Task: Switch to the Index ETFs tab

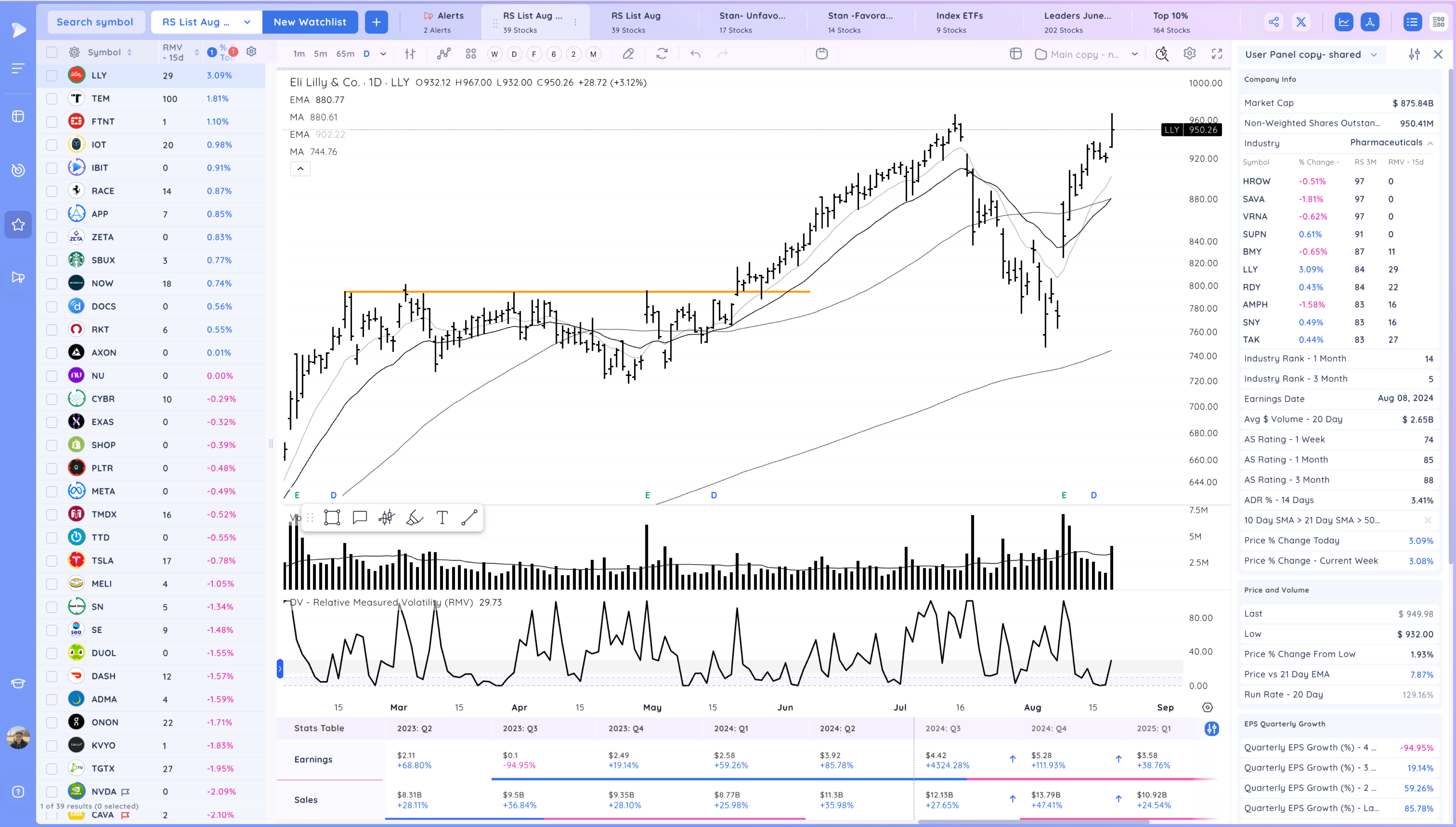Action: (x=959, y=22)
